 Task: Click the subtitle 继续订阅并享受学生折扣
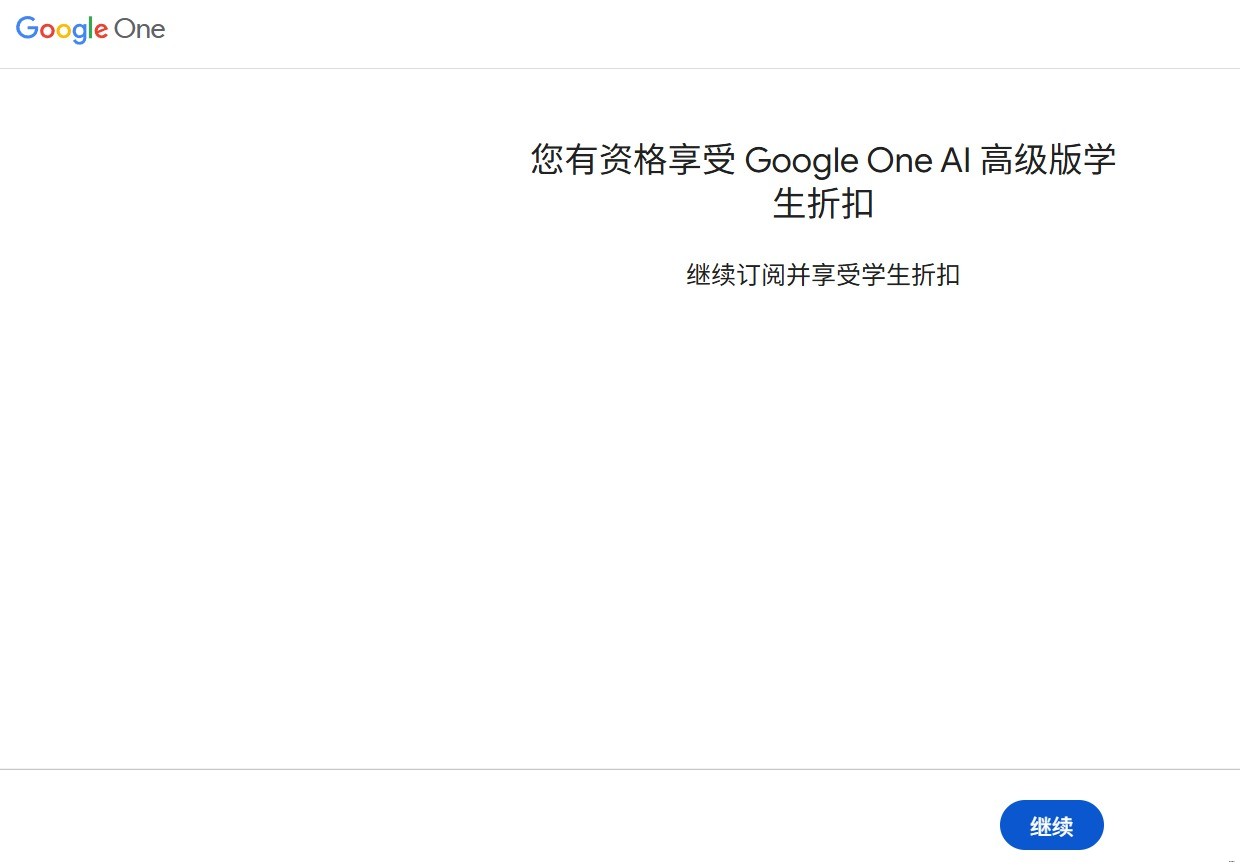point(823,275)
